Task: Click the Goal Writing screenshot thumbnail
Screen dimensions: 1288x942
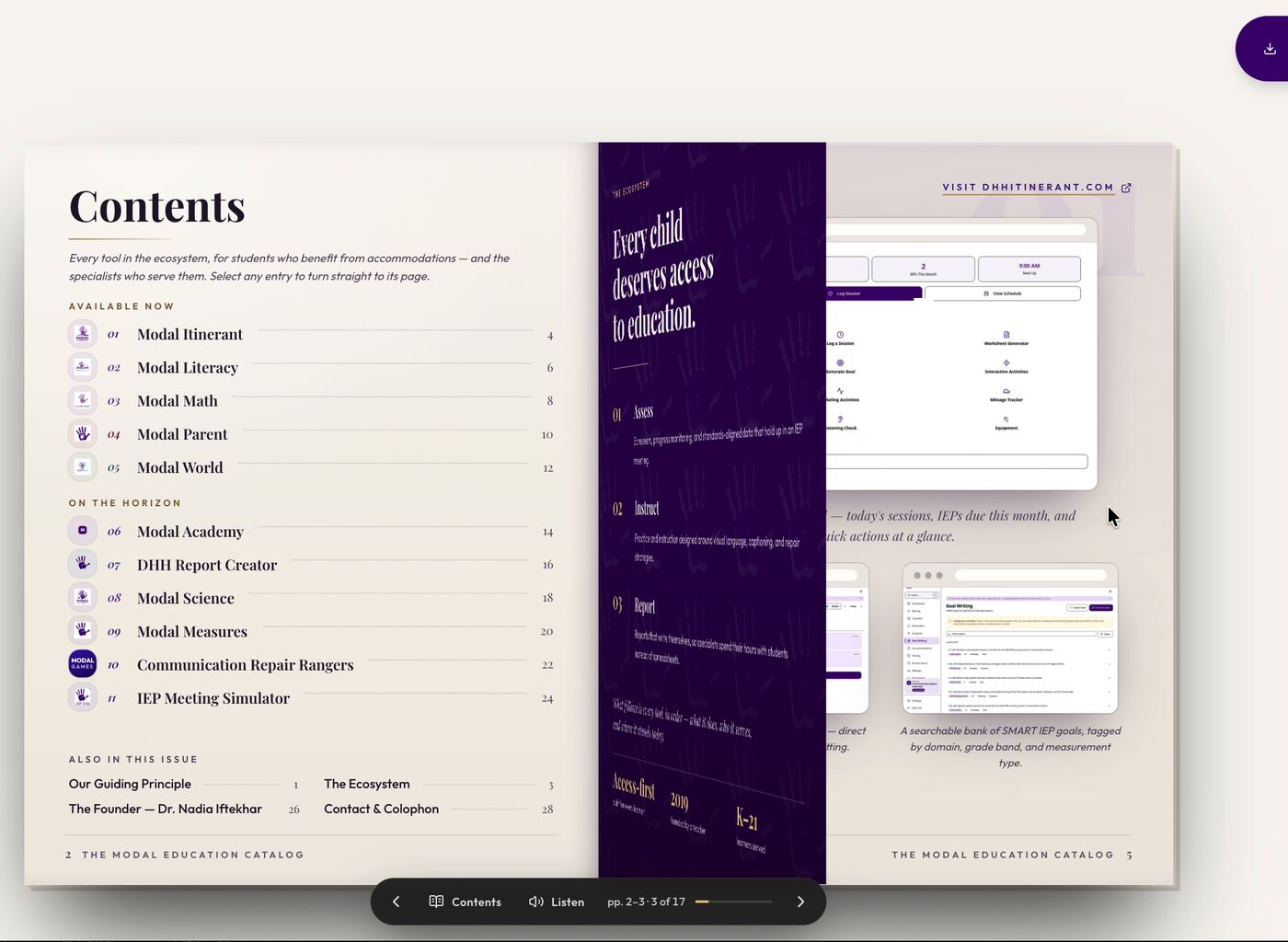Action: click(x=1010, y=638)
